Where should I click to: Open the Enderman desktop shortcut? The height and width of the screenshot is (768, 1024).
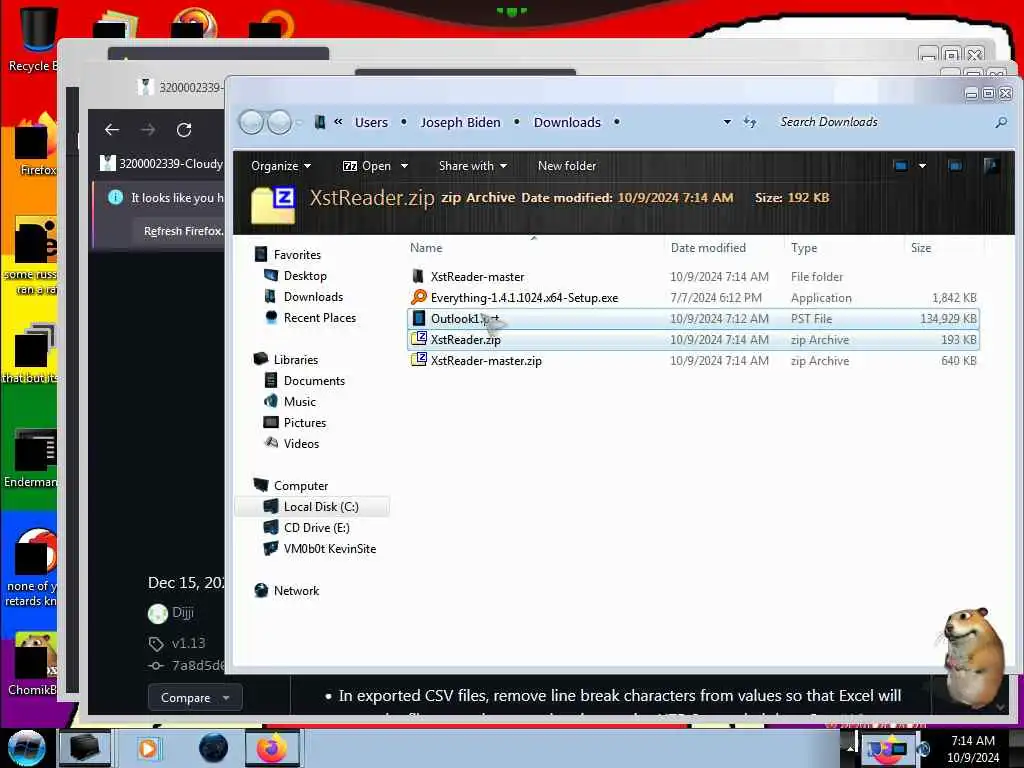(31, 458)
